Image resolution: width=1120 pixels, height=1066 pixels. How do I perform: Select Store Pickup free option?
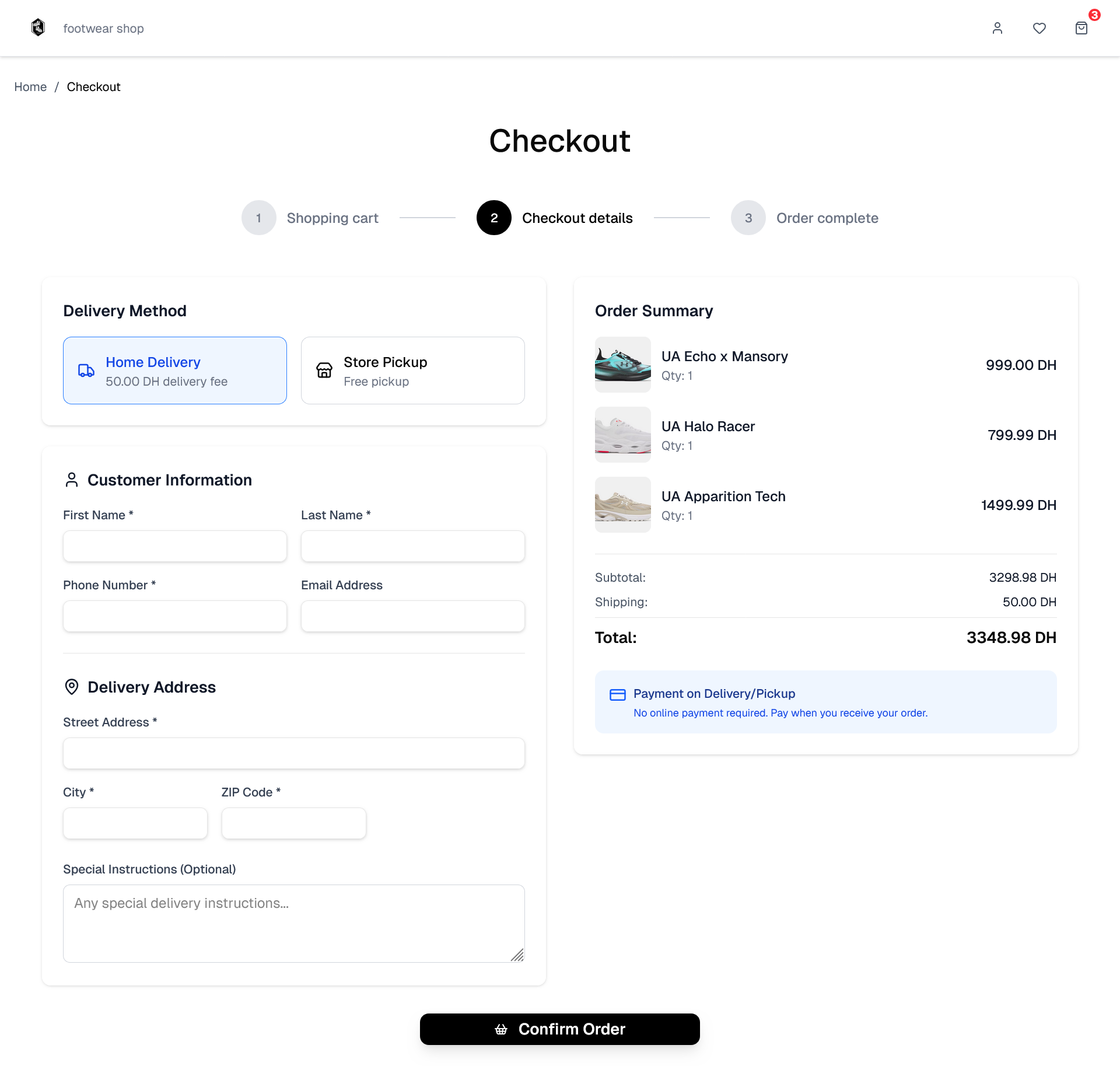pos(412,371)
